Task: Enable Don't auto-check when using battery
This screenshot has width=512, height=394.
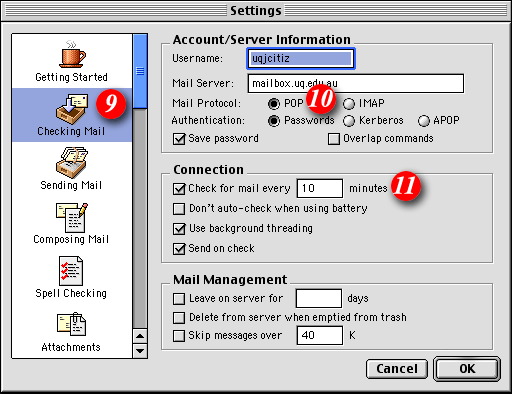Action: click(x=179, y=209)
